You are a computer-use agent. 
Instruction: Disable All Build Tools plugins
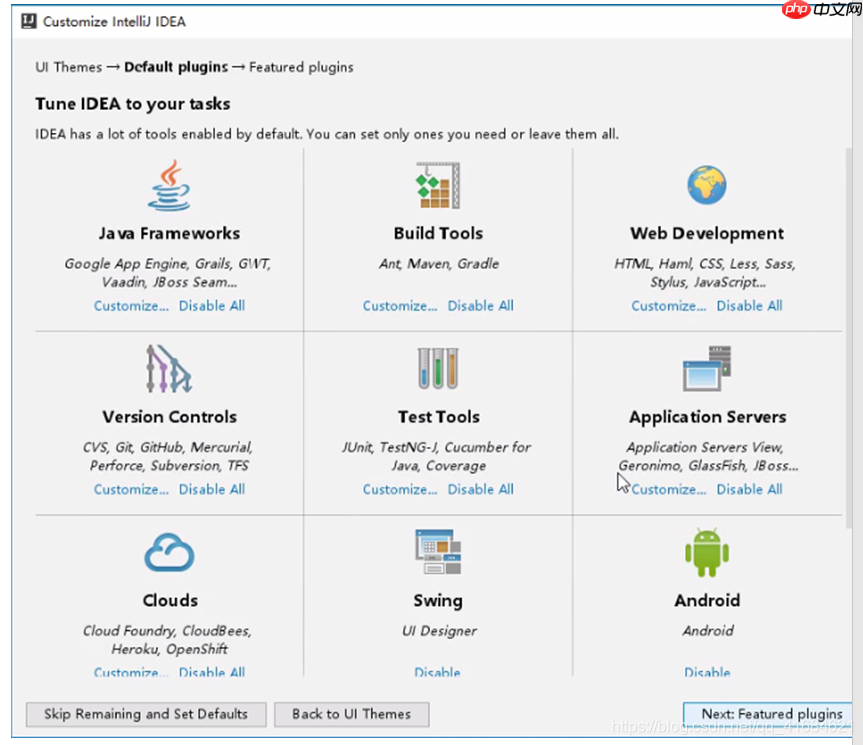(x=480, y=306)
